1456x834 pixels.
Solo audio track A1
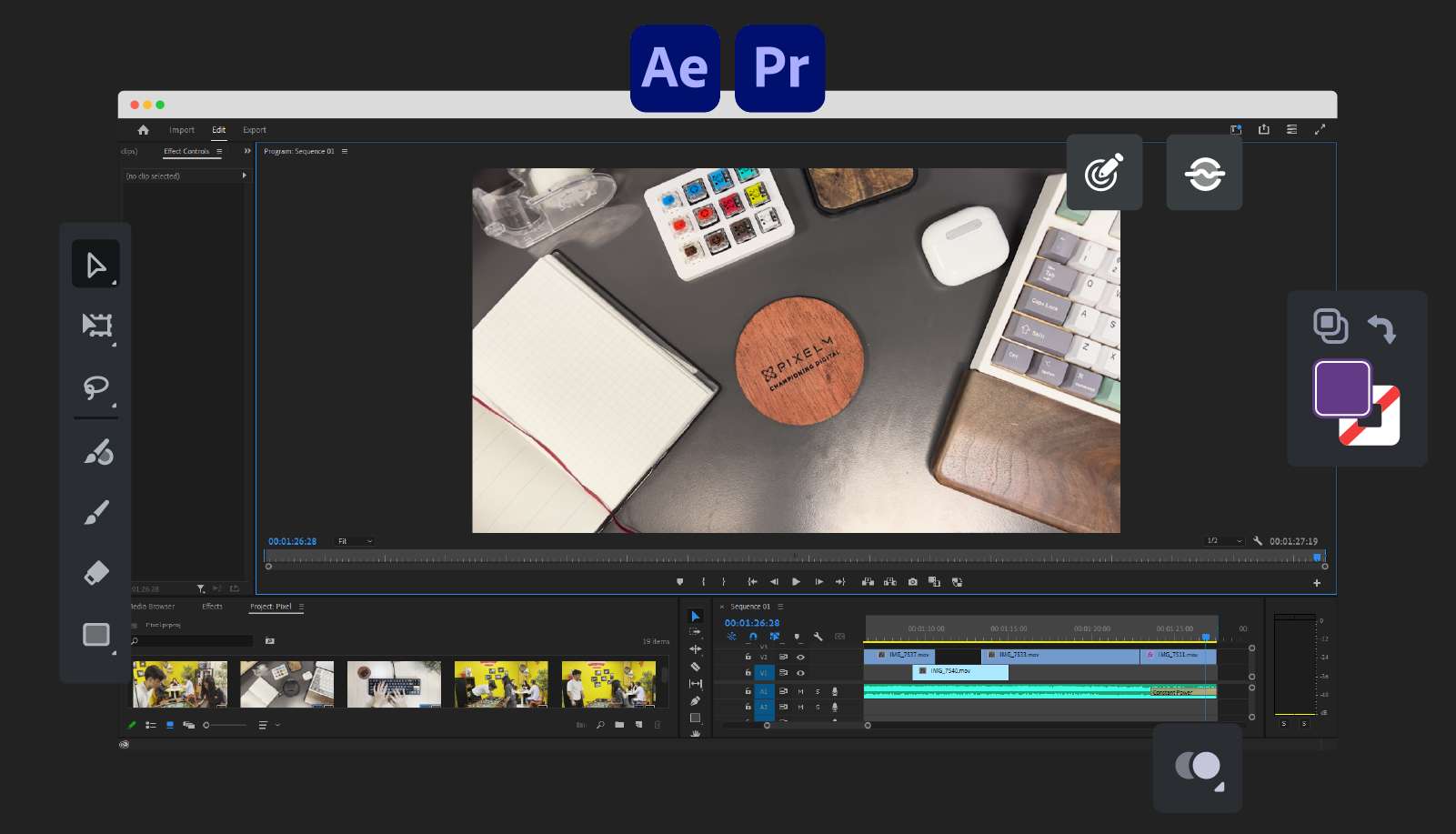pos(818,691)
